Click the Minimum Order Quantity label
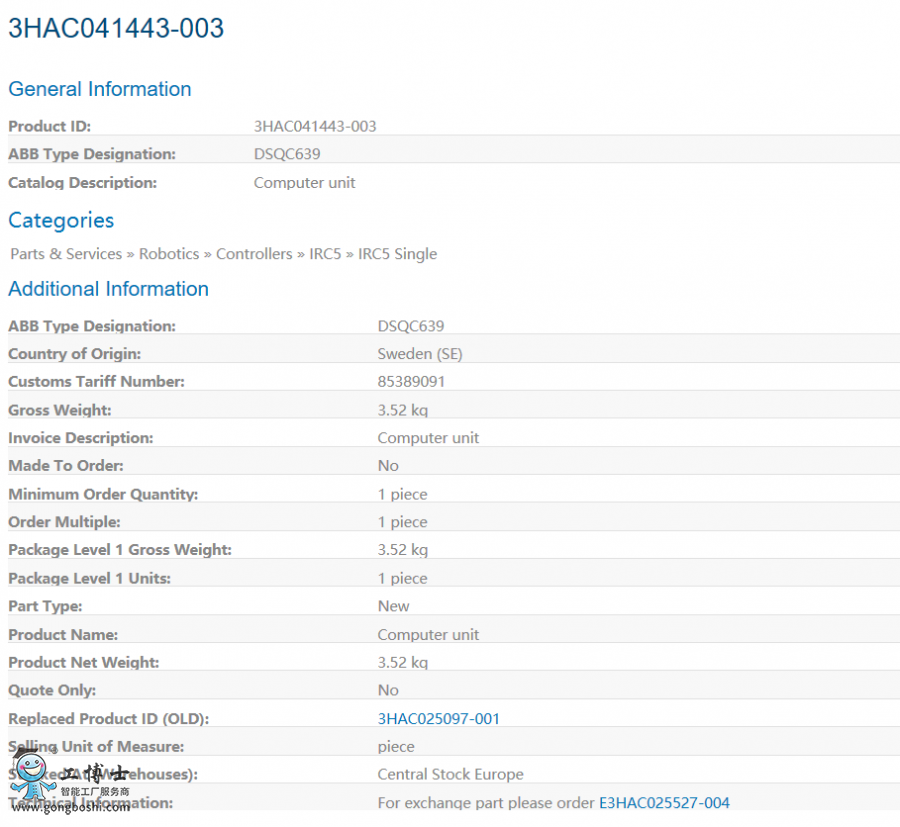Image resolution: width=900 pixels, height=827 pixels. (x=103, y=494)
